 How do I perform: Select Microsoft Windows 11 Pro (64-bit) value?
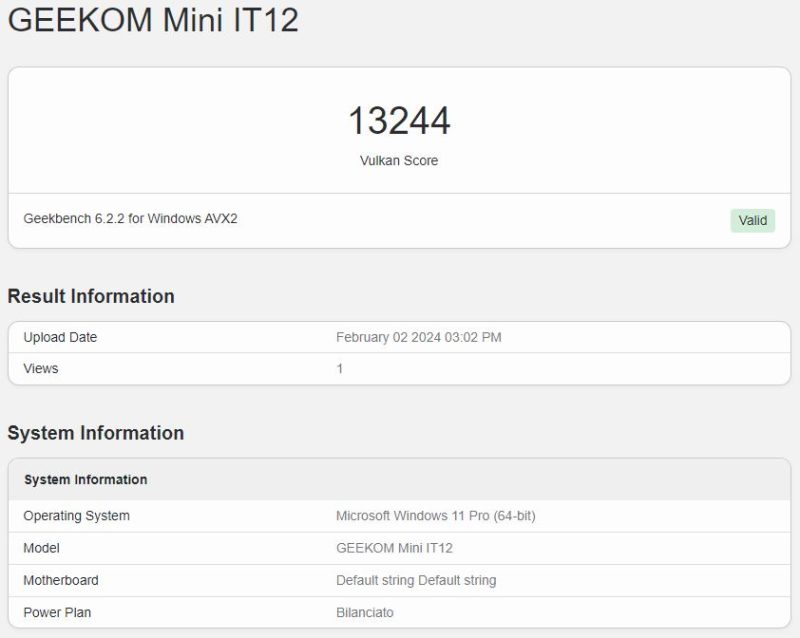[x=442, y=516]
